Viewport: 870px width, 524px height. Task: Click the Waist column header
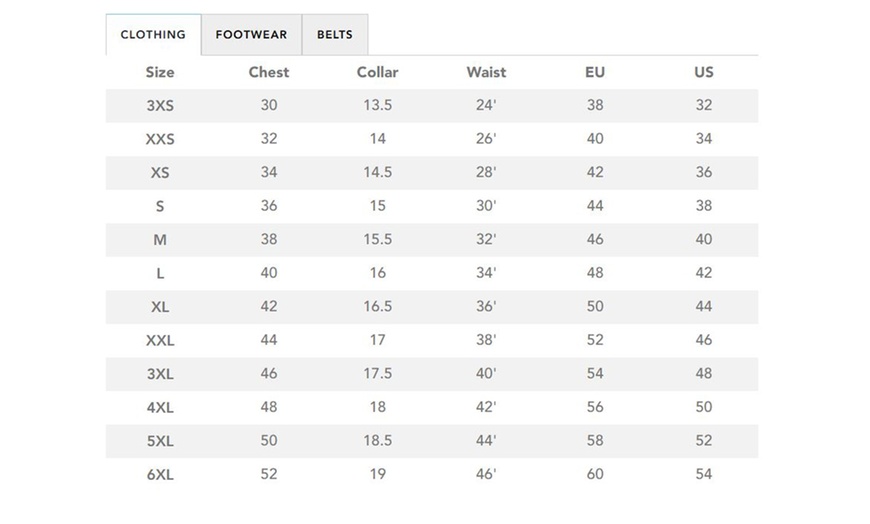pyautogui.click(x=486, y=72)
